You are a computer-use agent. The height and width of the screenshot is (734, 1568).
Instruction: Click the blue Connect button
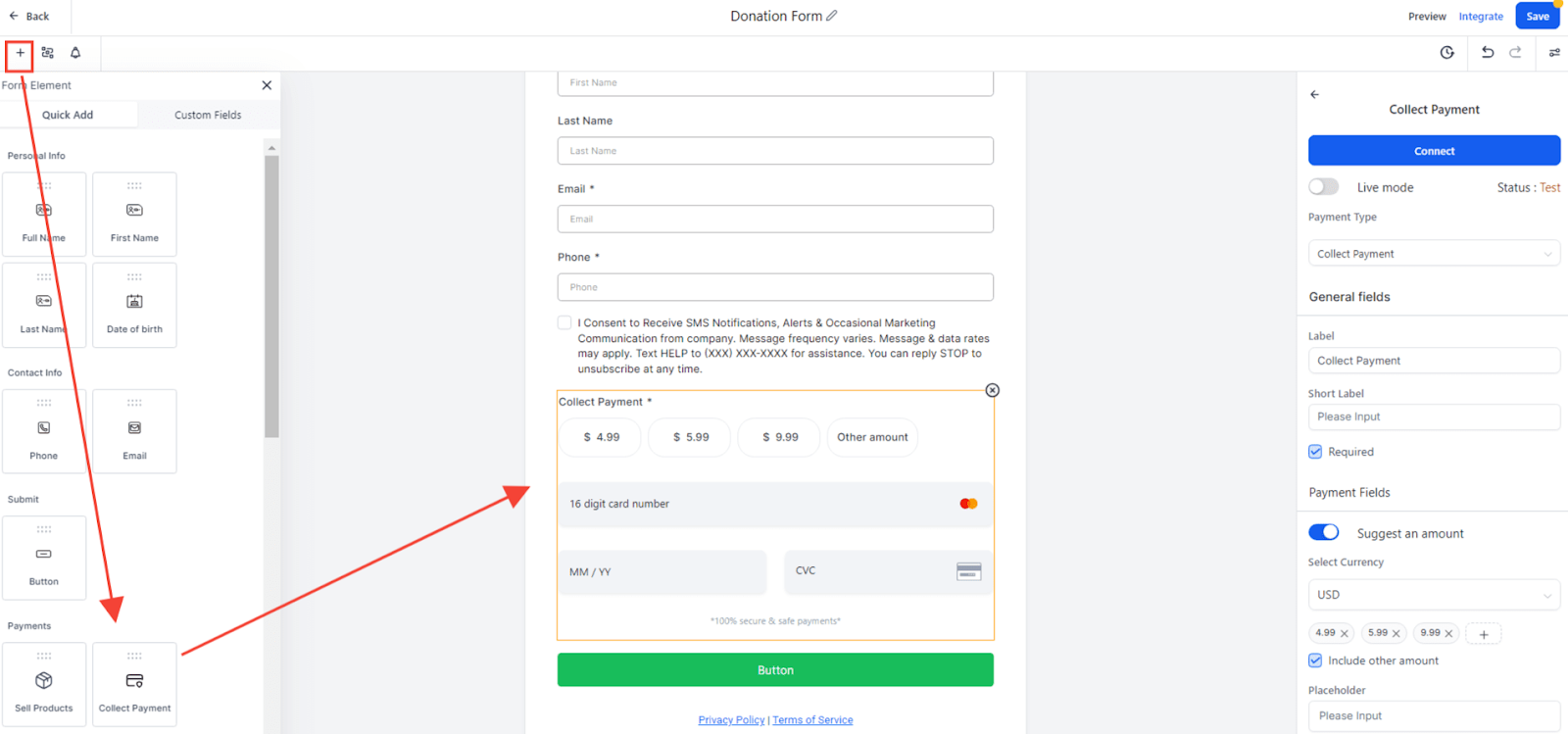click(x=1434, y=151)
